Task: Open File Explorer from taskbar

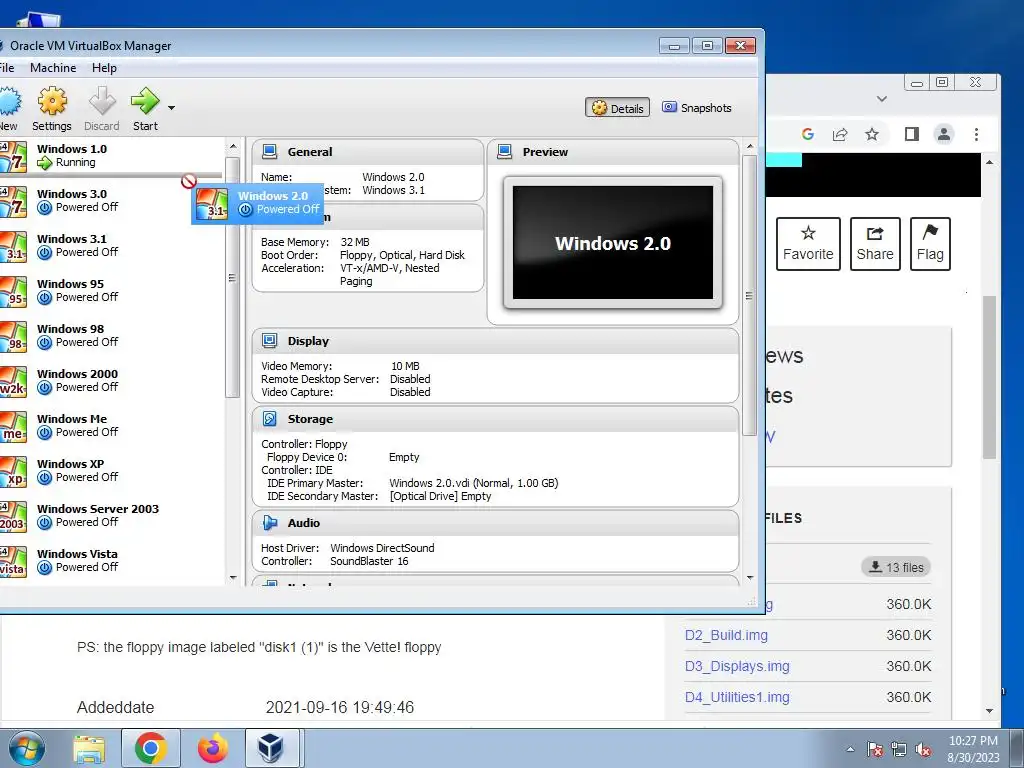Action: click(x=89, y=748)
